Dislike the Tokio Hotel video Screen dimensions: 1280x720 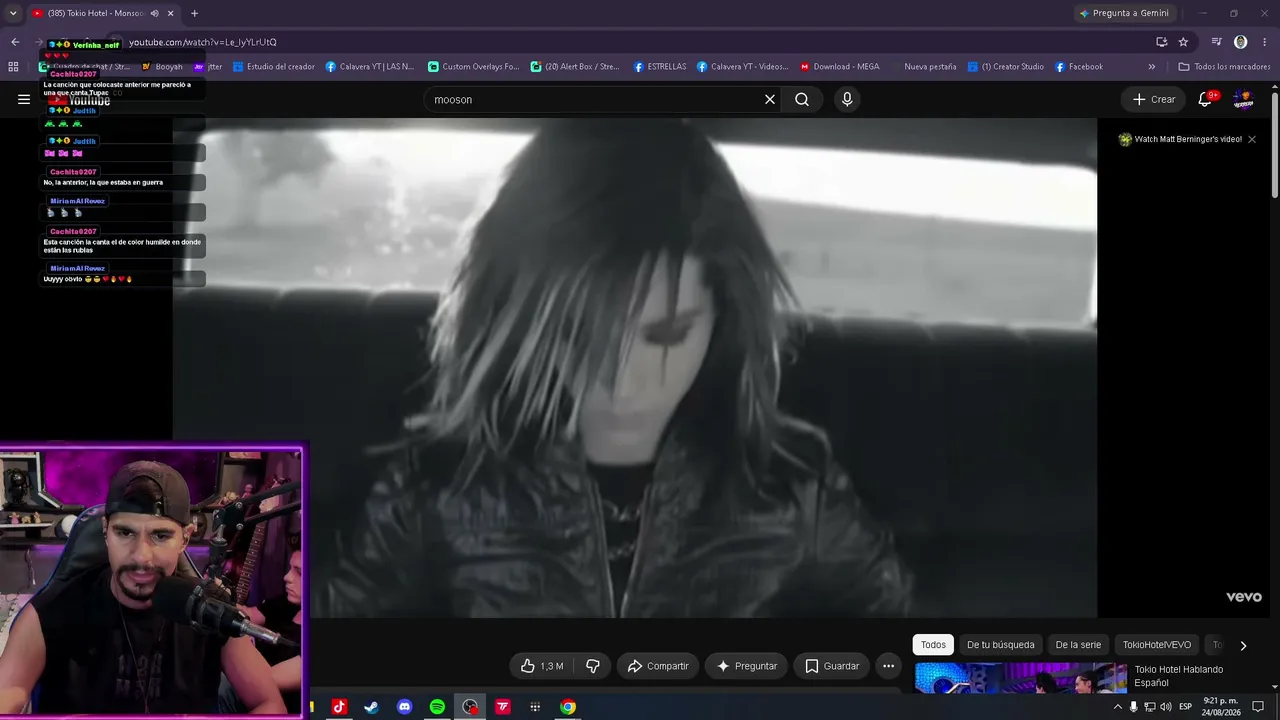(x=593, y=666)
